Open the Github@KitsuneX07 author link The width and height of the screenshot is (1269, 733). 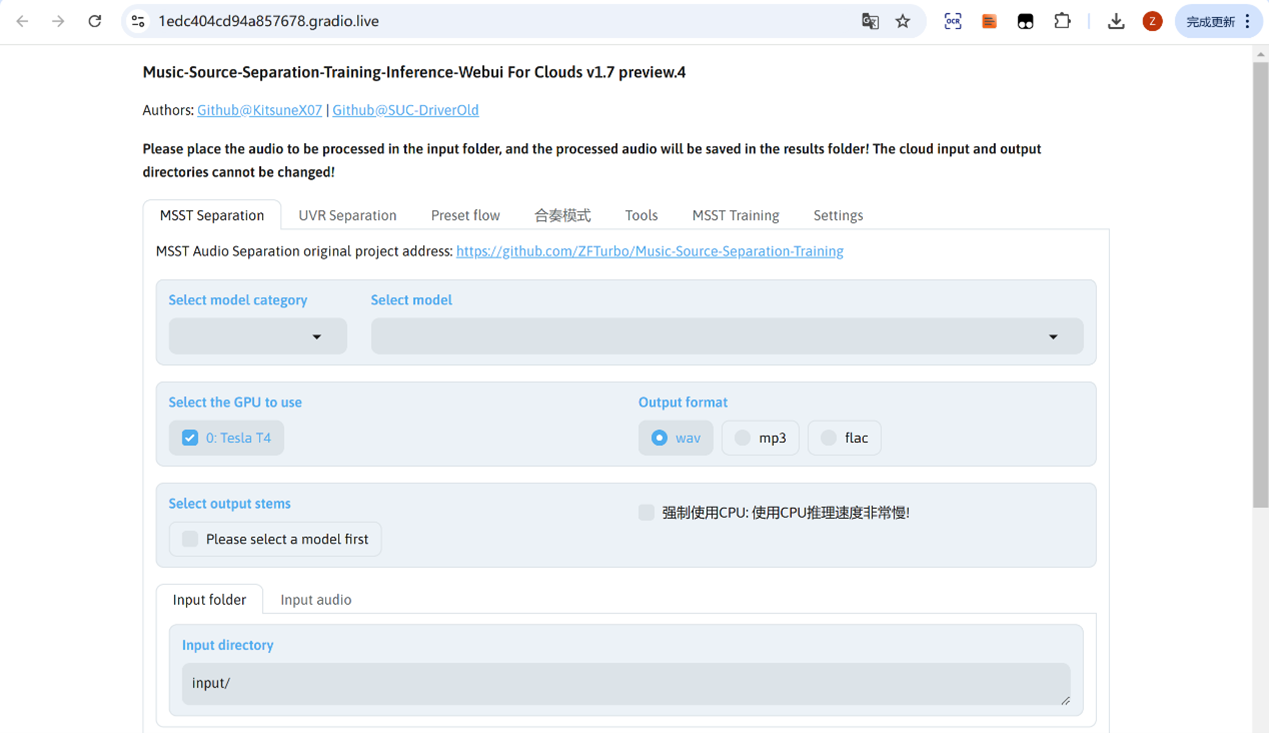[x=259, y=110]
